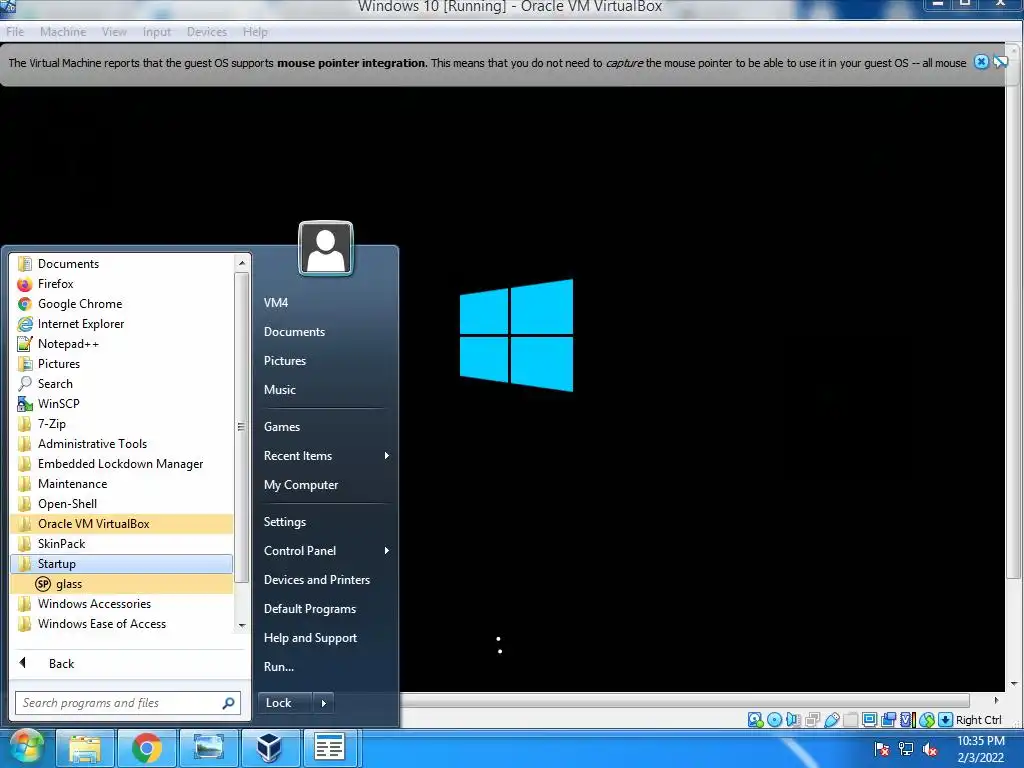Expand the 7-Zip folder
The height and width of the screenshot is (768, 1024).
tap(122, 424)
